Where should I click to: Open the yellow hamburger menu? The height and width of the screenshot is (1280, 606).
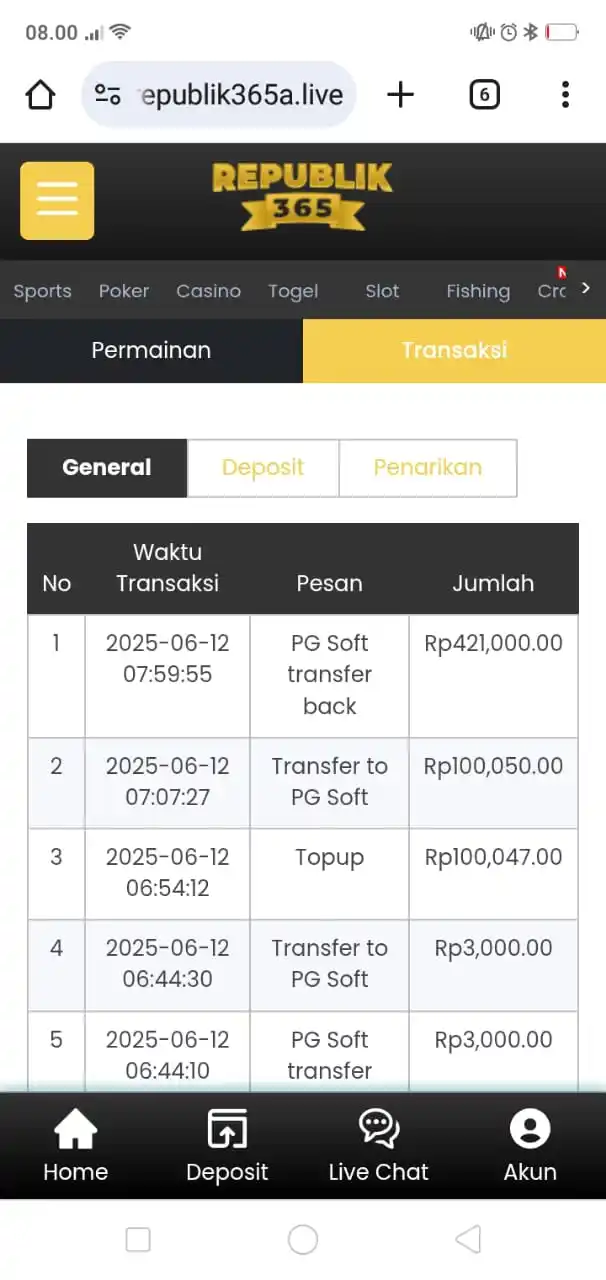(x=57, y=201)
